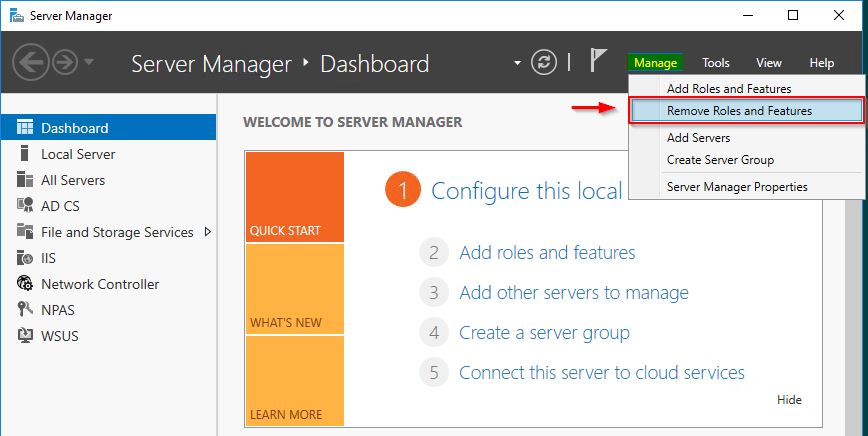The image size is (868, 436).
Task: Select Local Server in the sidebar
Action: tap(108, 154)
